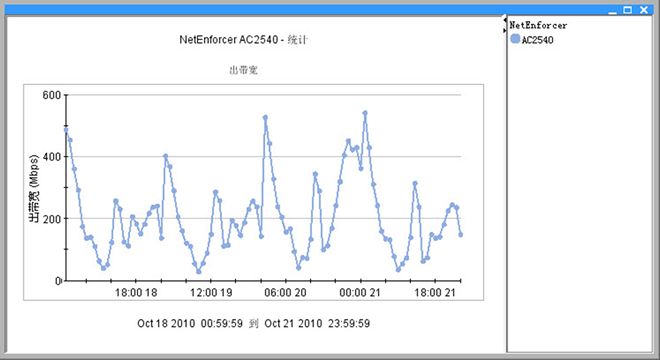Click the AC2540 legend color swatch
The image size is (660, 360).
515,39
